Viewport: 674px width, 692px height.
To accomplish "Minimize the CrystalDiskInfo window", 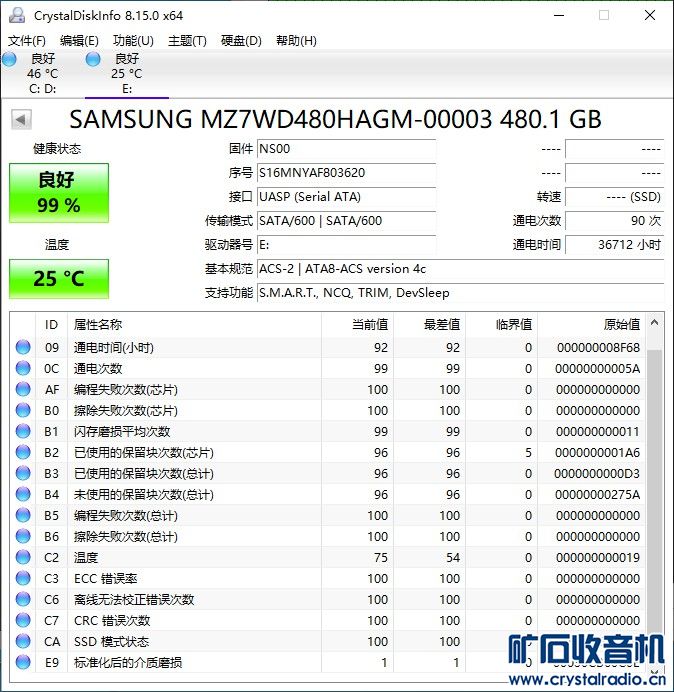I will point(559,15).
